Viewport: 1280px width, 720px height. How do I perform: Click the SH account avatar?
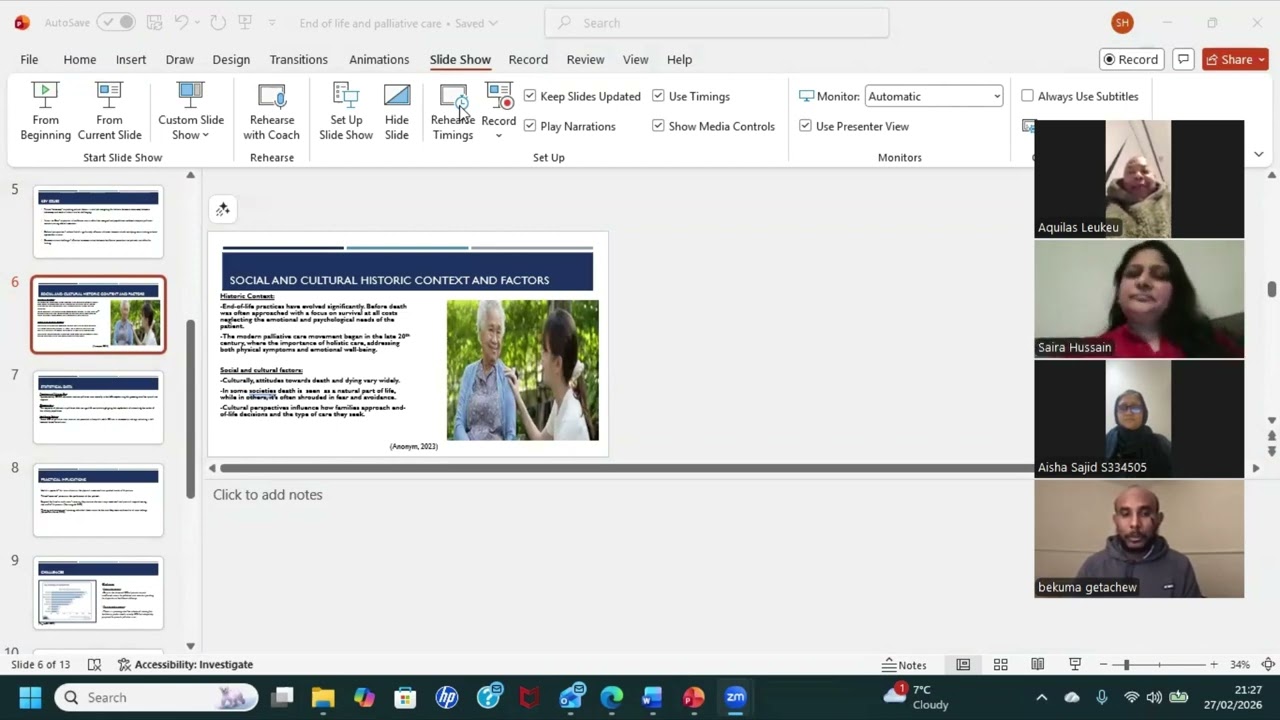point(1122,22)
